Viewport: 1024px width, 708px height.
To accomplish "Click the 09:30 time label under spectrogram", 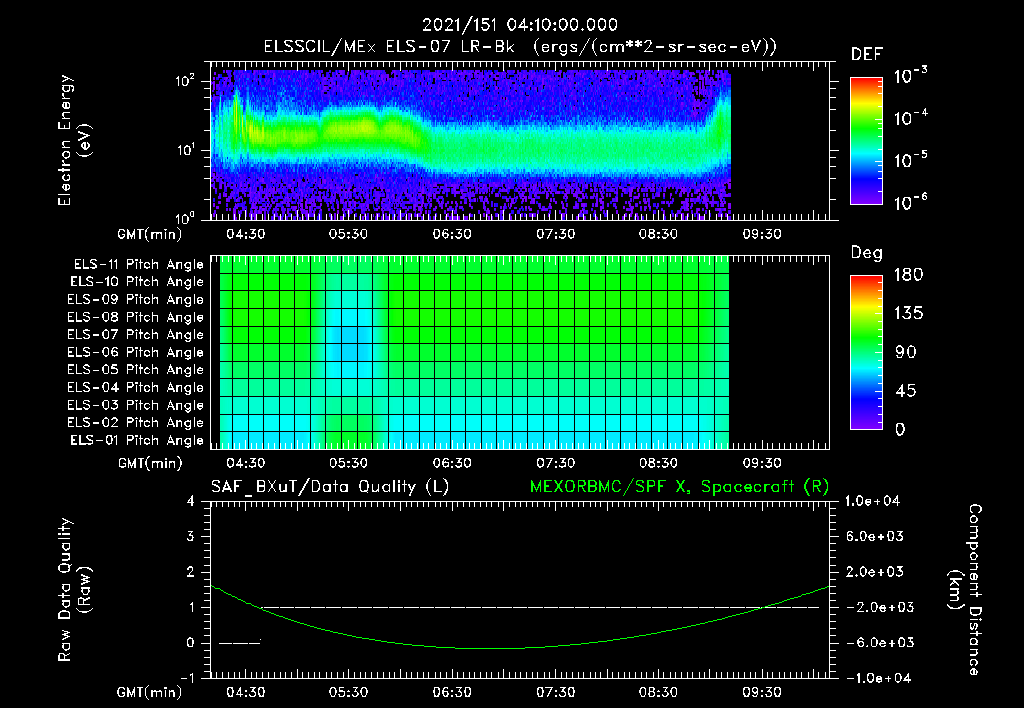I will pyautogui.click(x=761, y=234).
